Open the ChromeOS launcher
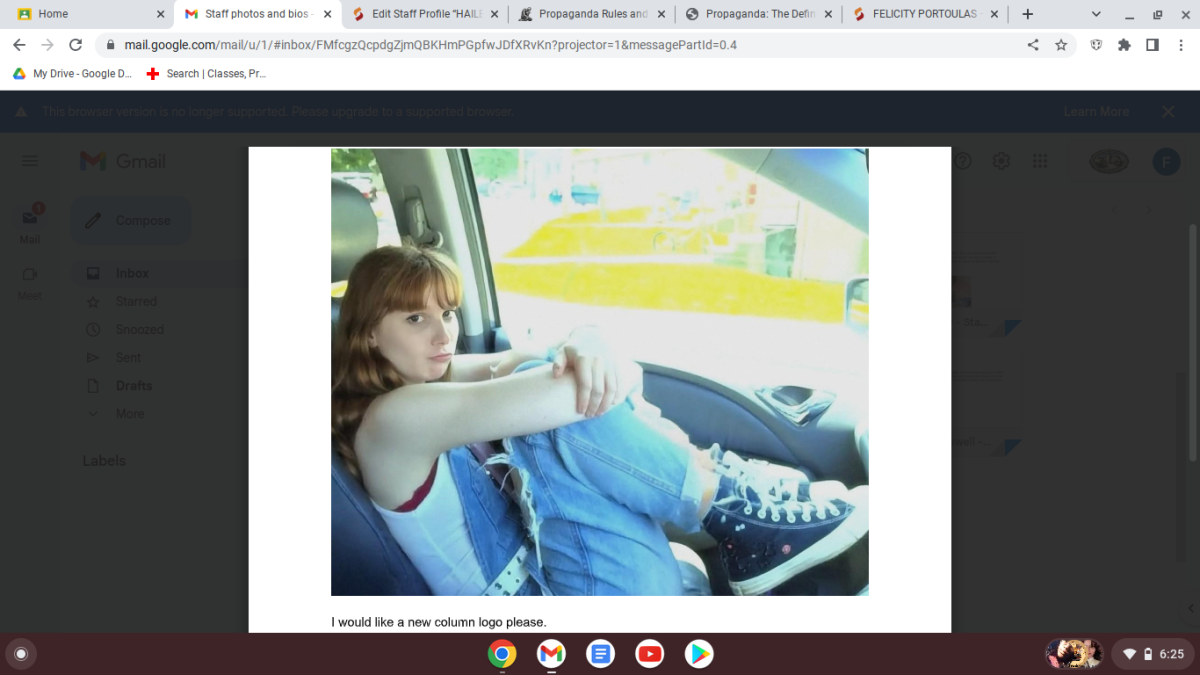Viewport: 1200px width, 675px height. pos(20,654)
